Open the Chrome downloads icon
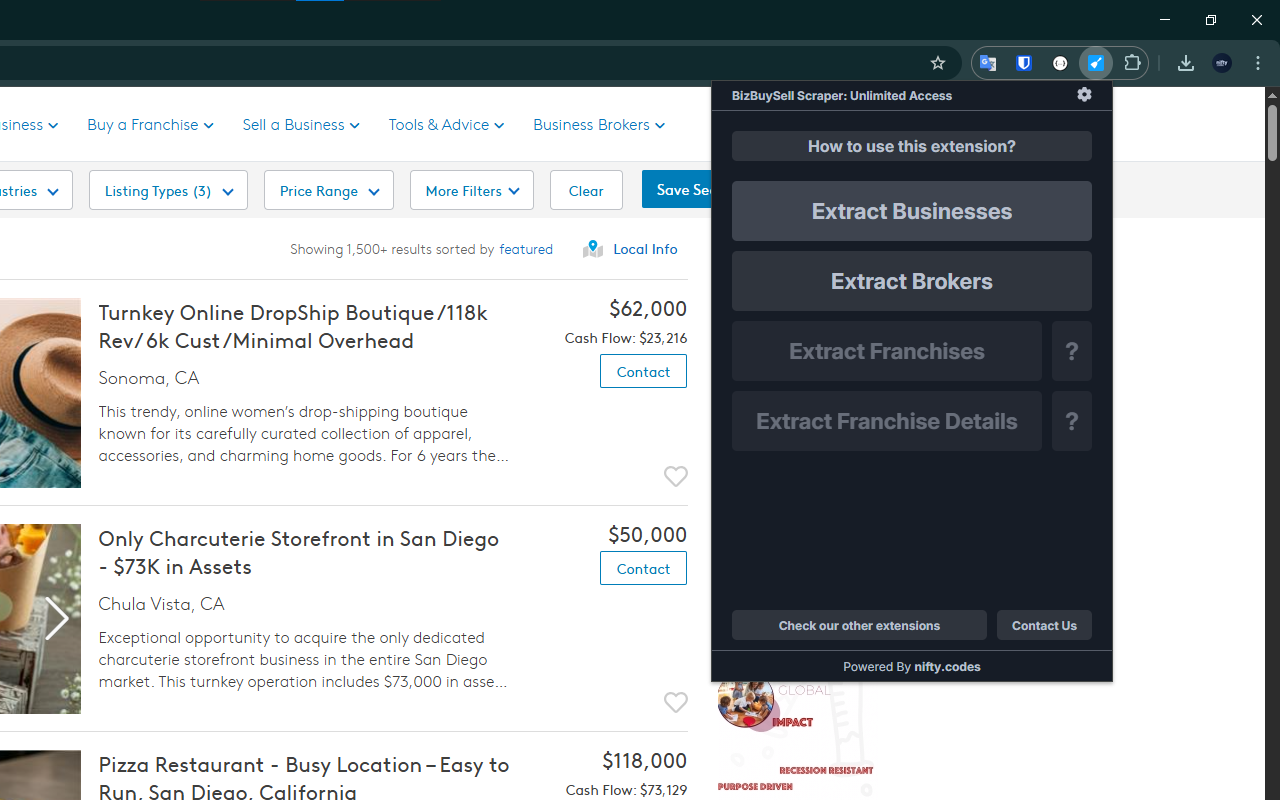Screen dimensions: 1280x800 pyautogui.click(x=1186, y=63)
